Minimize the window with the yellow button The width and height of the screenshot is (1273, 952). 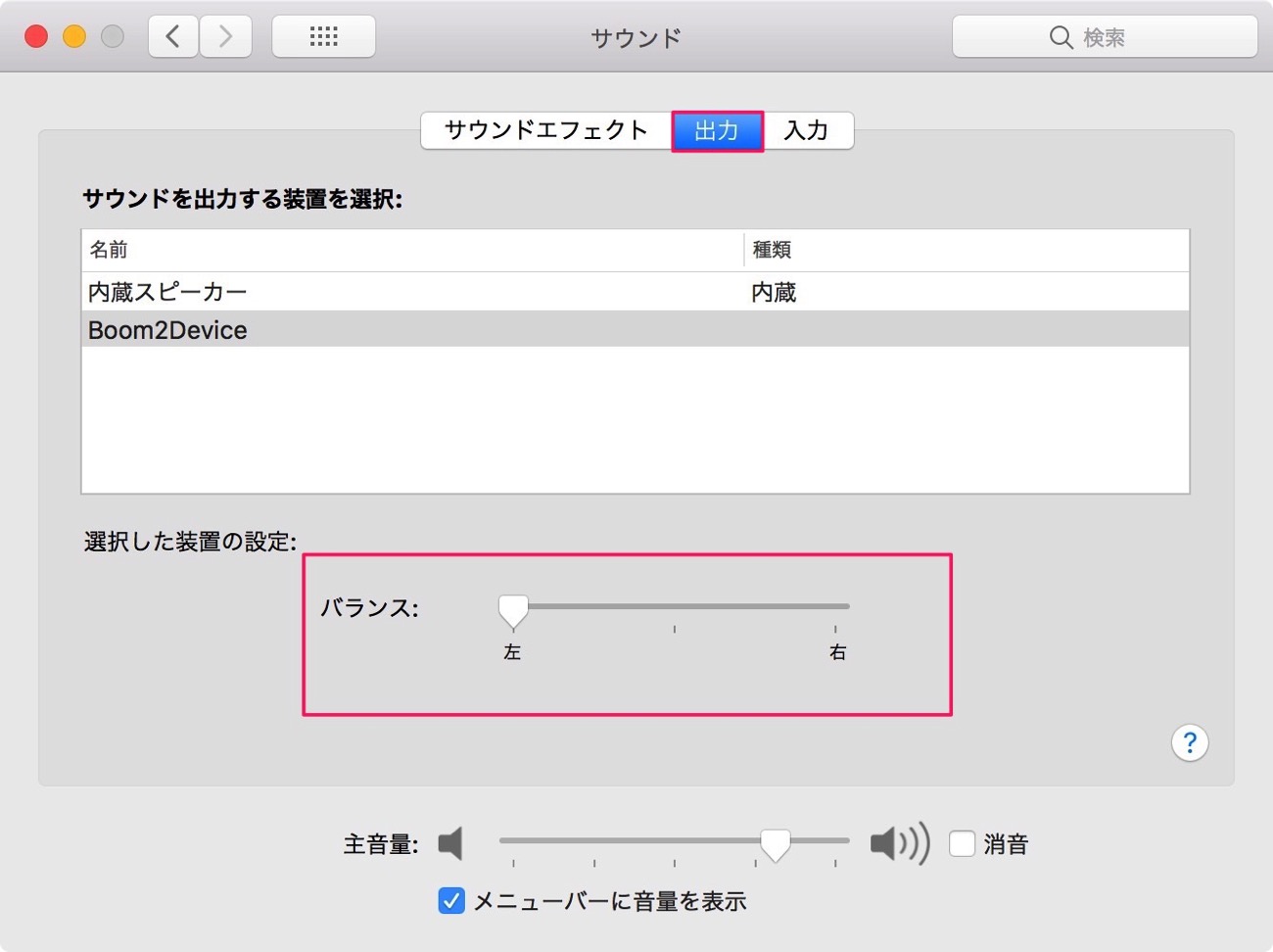click(x=74, y=37)
